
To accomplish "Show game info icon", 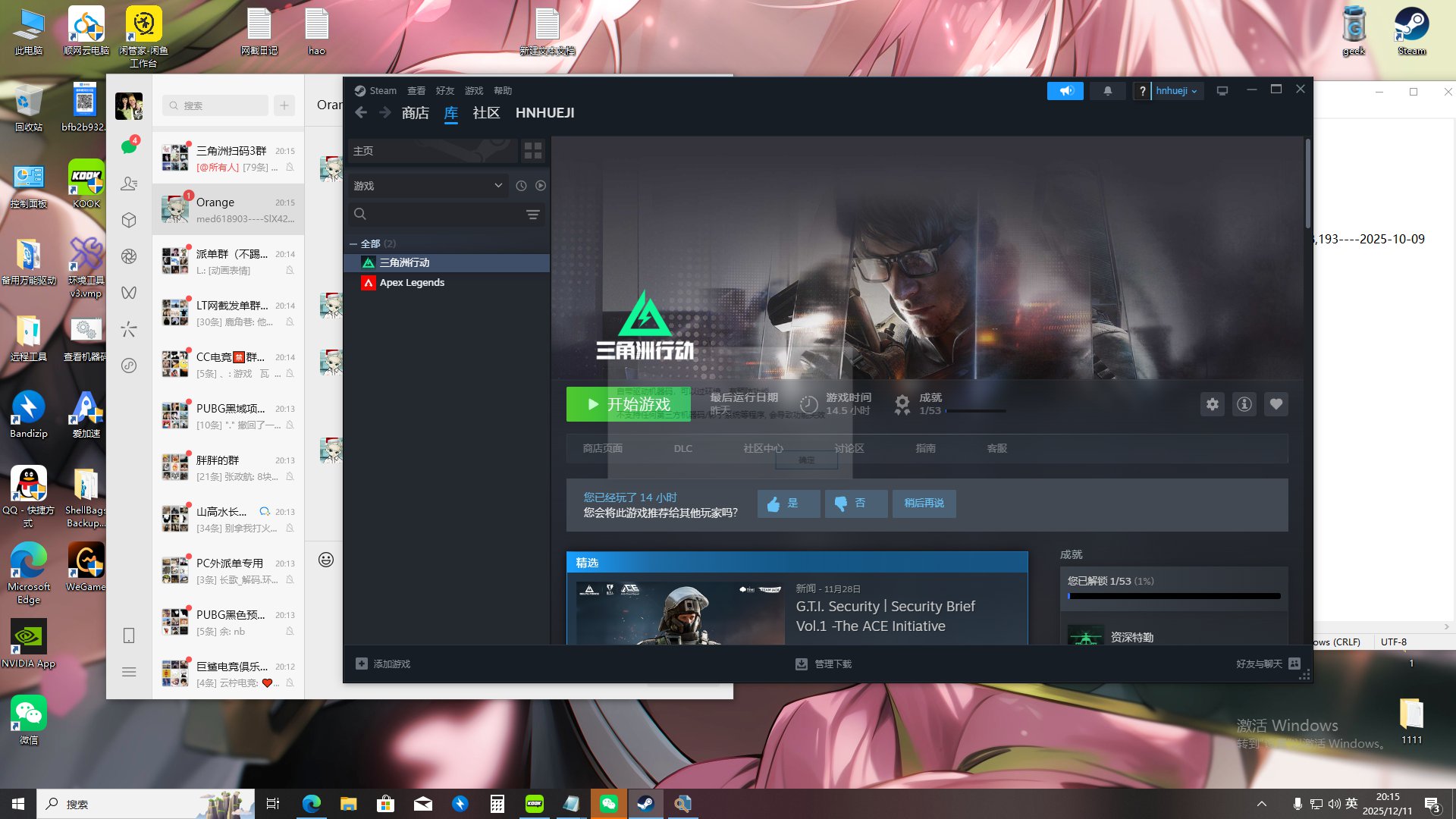I will [x=1244, y=404].
